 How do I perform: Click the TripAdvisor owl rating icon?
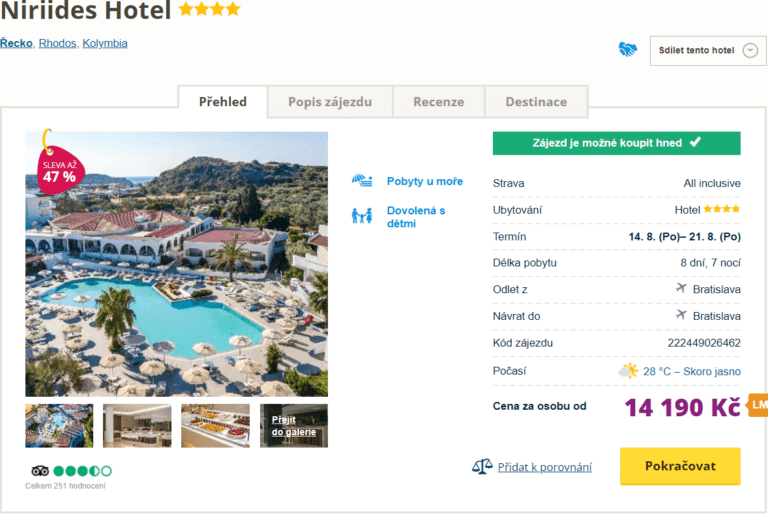tap(40, 470)
